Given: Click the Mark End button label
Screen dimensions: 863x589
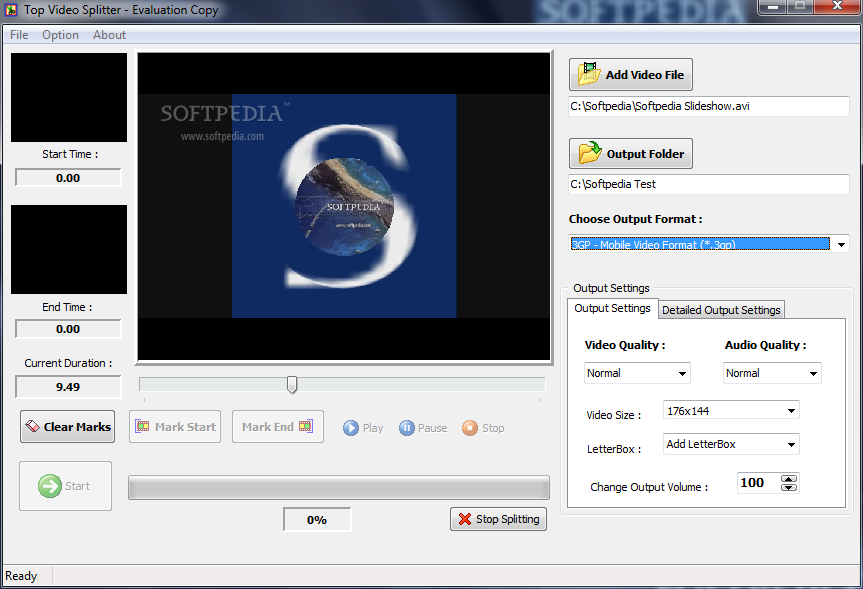Looking at the screenshot, I should 268,427.
